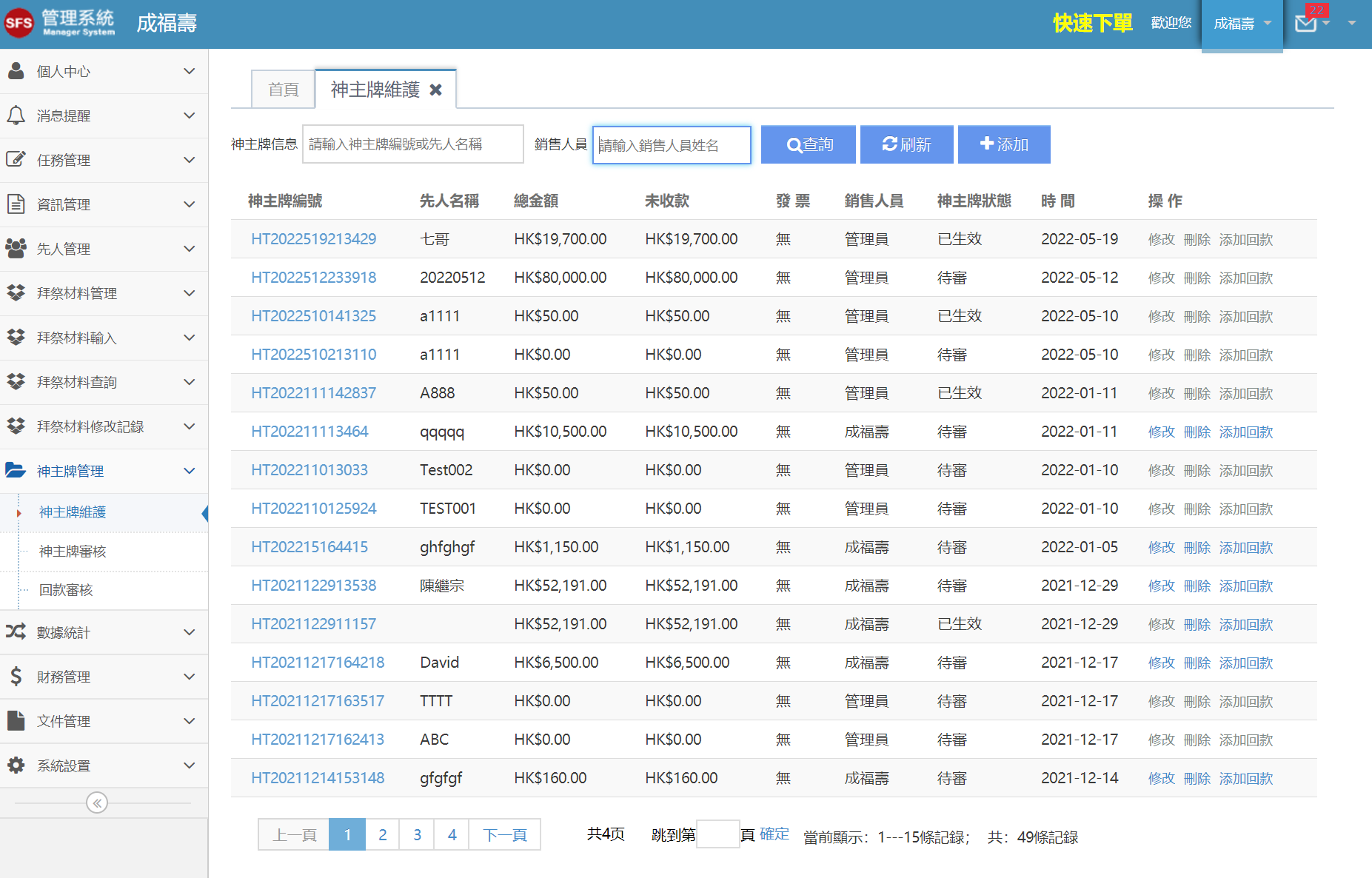Switch to the 首頁 tab
This screenshot has height=878, width=1372.
[x=283, y=90]
